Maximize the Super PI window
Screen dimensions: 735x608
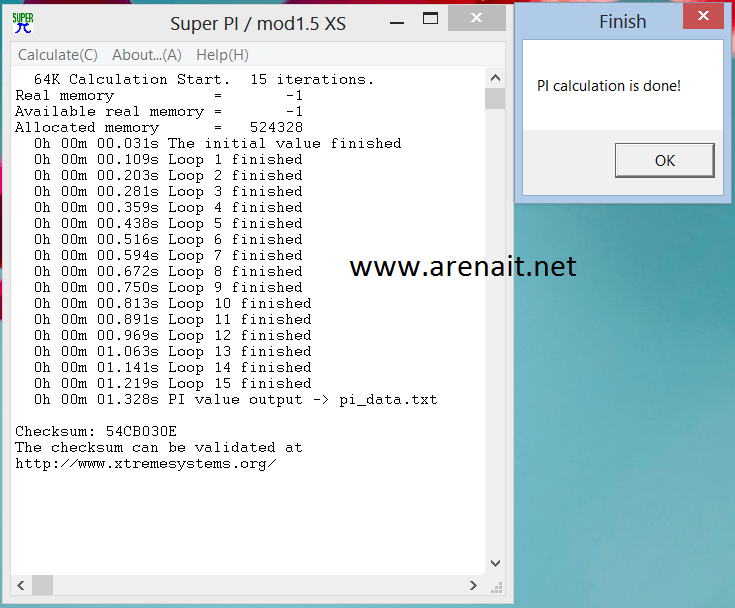(x=430, y=19)
